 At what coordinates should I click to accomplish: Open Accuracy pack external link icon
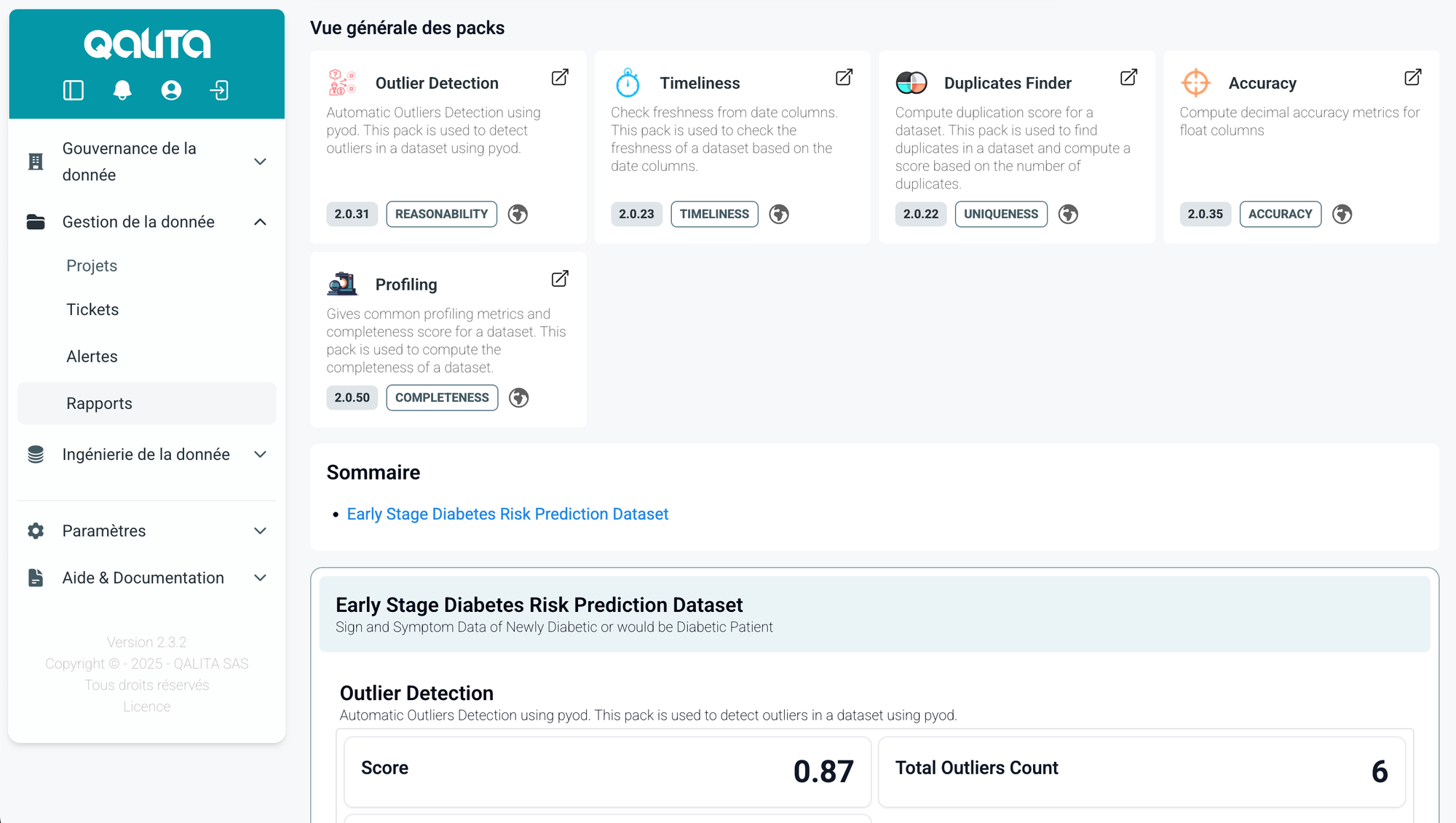(1412, 78)
